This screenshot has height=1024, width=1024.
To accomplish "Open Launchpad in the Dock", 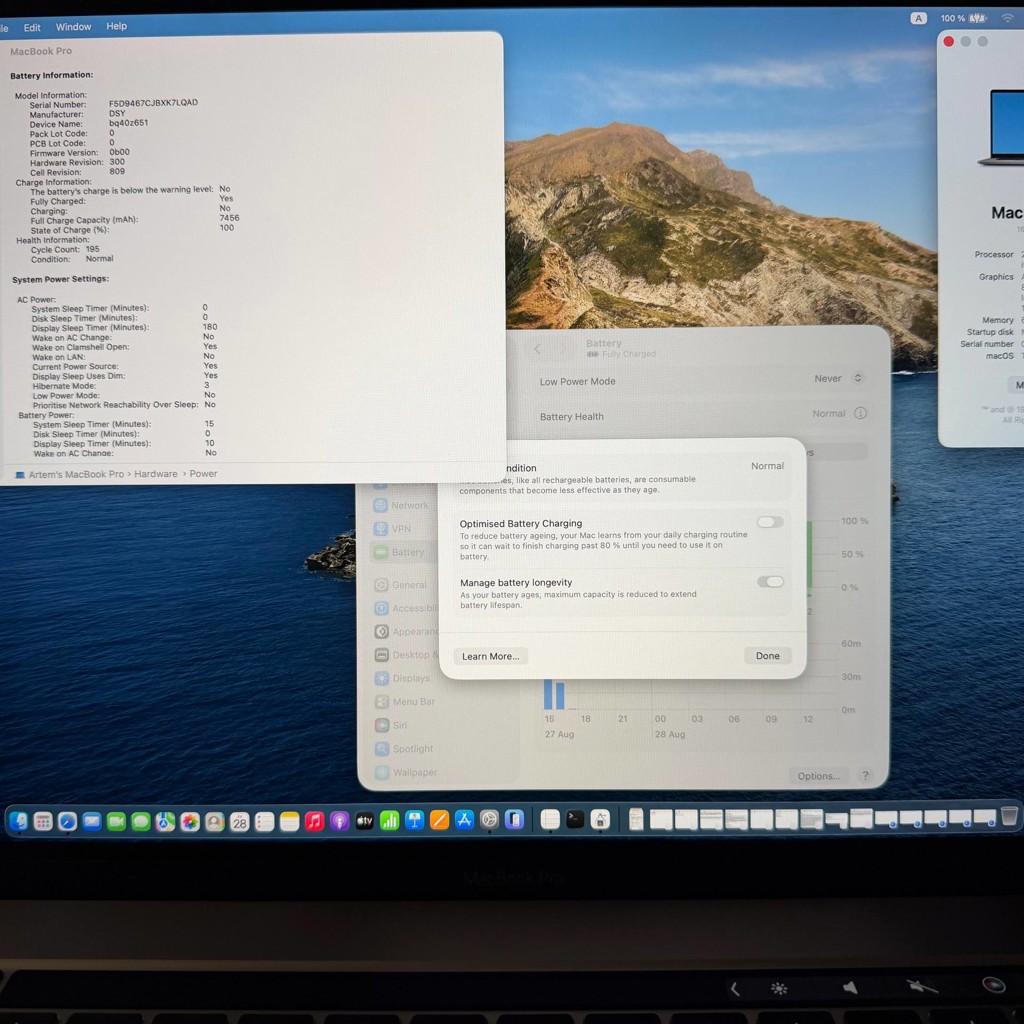I will click(43, 821).
